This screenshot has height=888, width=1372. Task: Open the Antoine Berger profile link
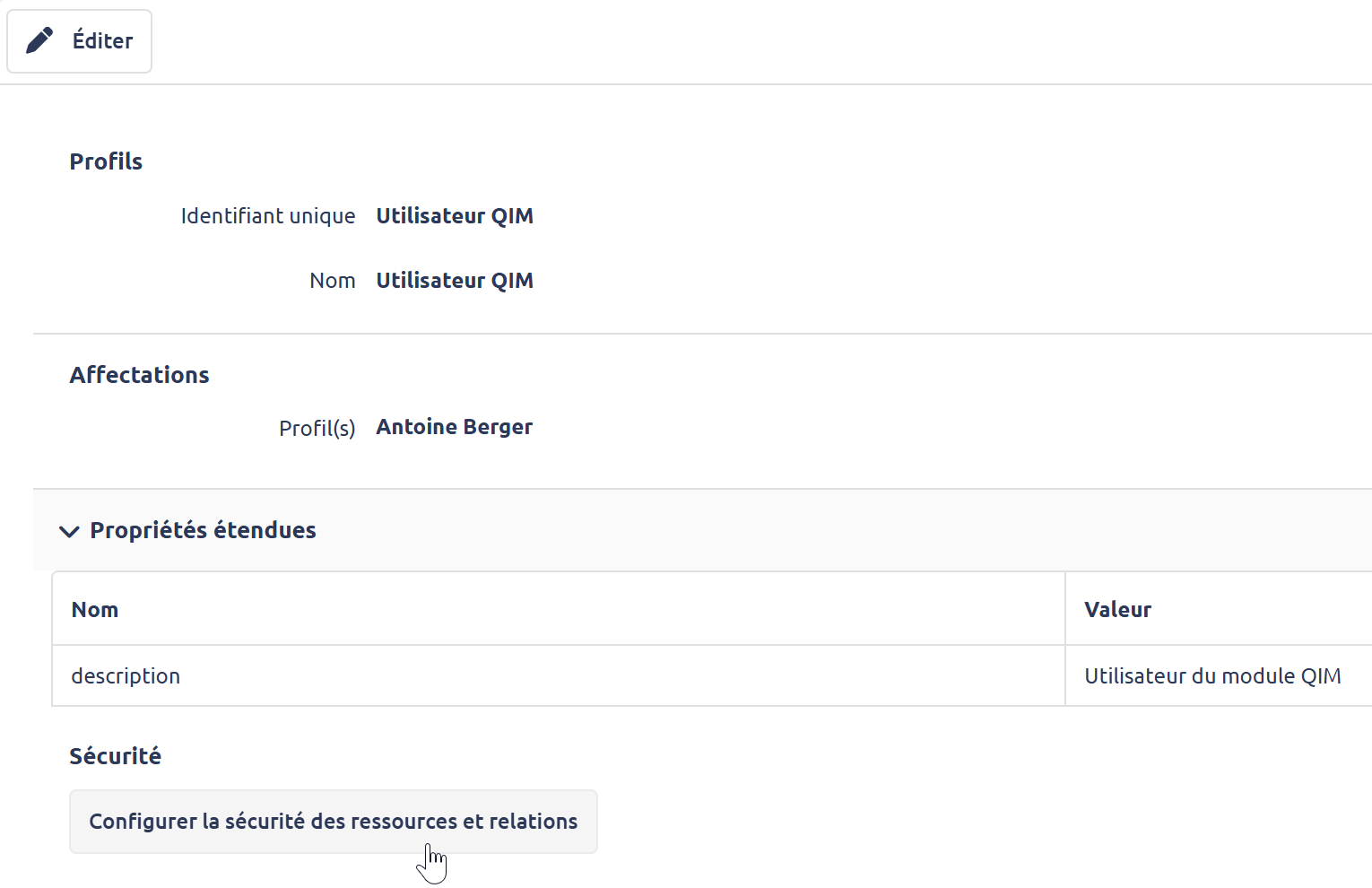tap(454, 427)
